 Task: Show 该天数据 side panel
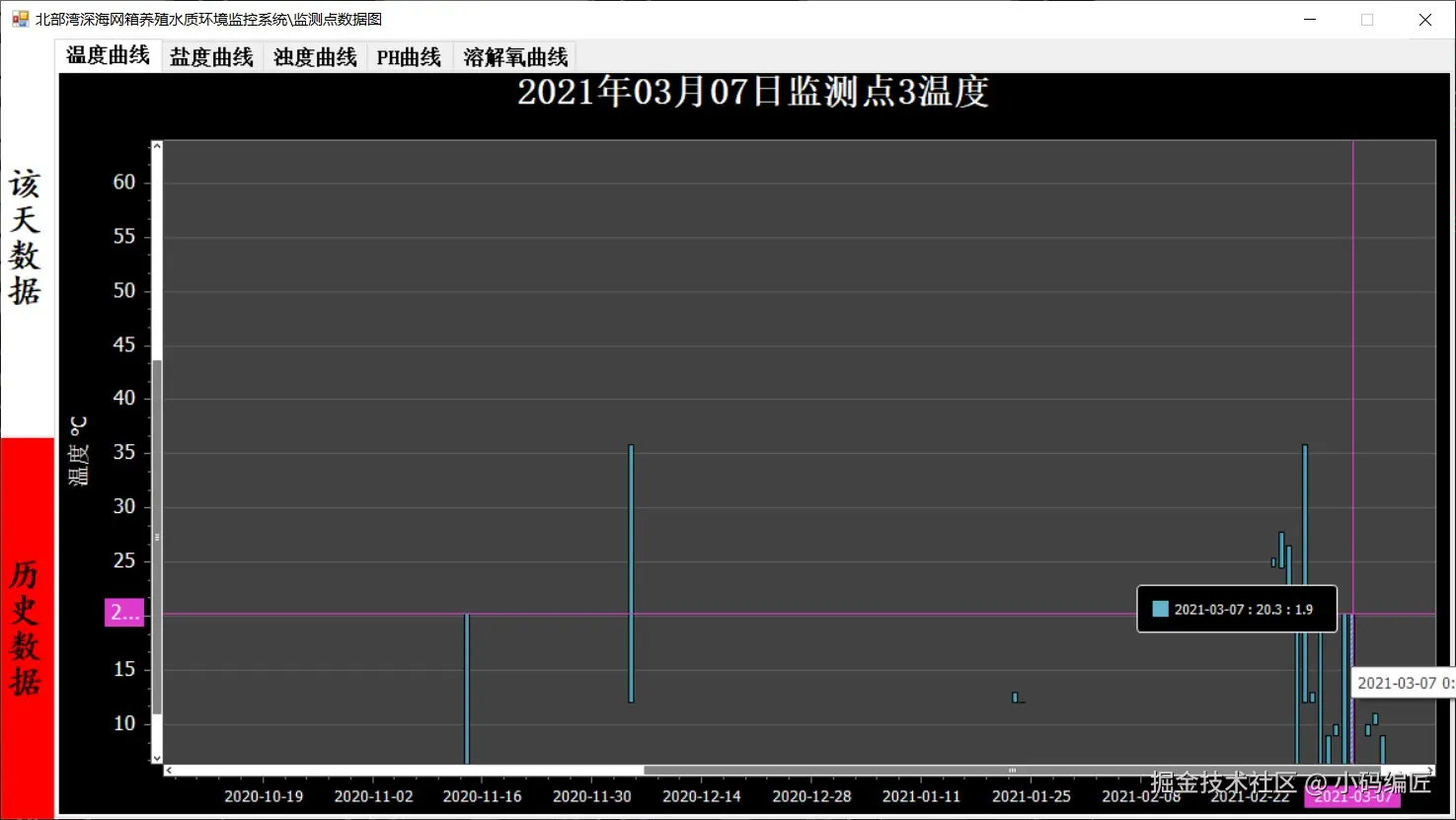[x=26, y=238]
